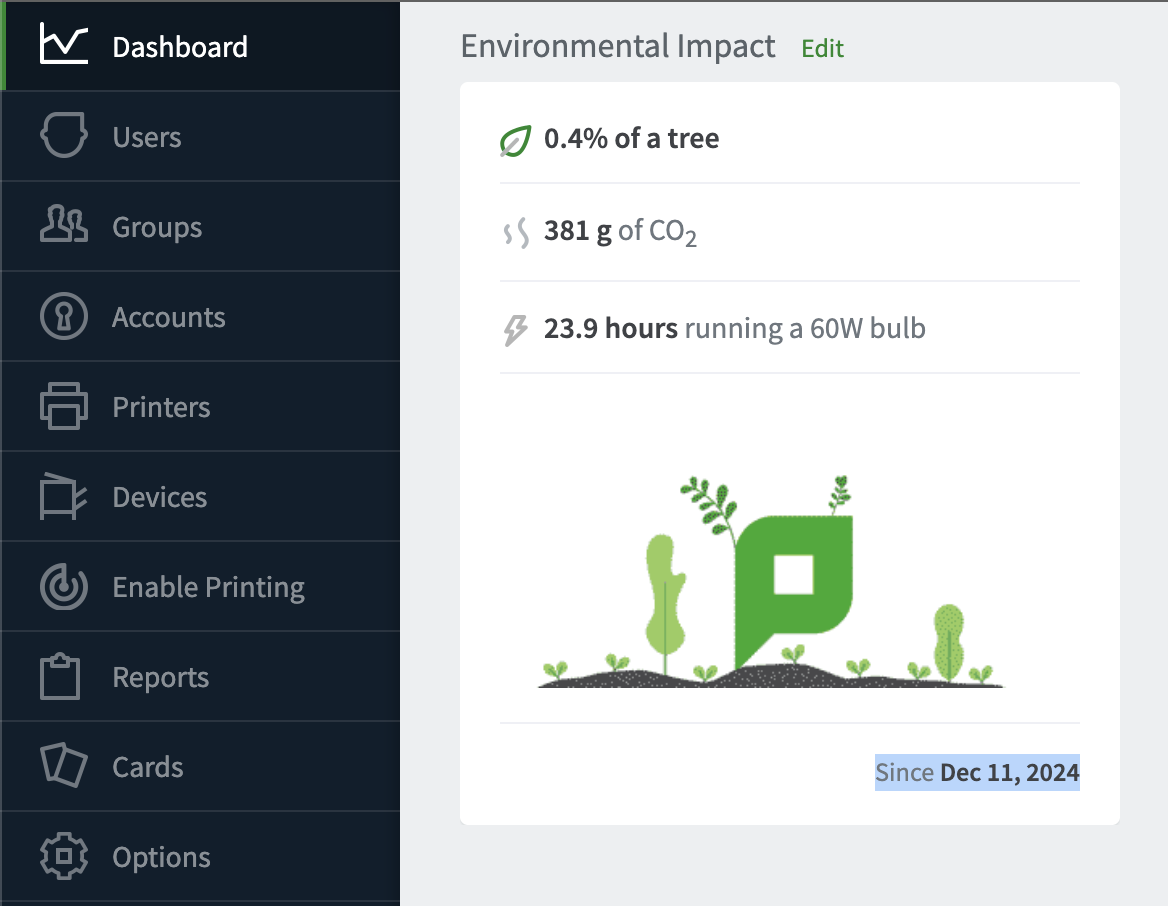Viewport: 1168px width, 906px height.
Task: Click the Users head icon
Action: (64, 136)
